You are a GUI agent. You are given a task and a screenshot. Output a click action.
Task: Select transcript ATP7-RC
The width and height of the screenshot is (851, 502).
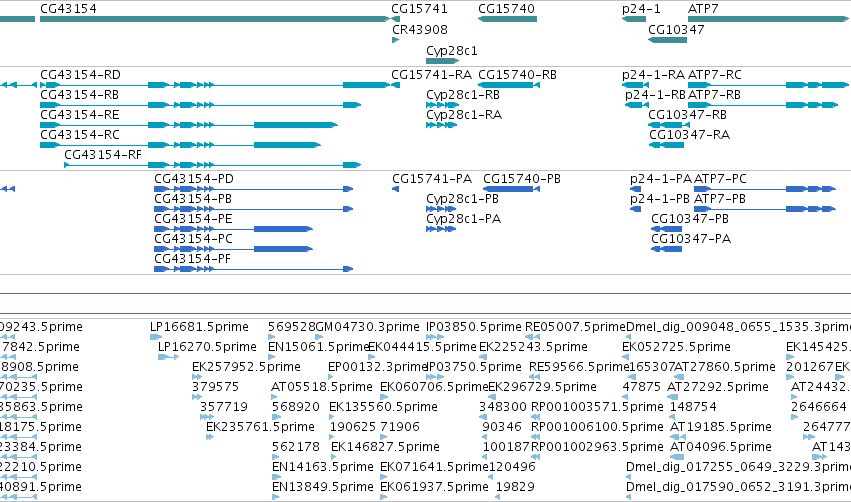tap(715, 75)
